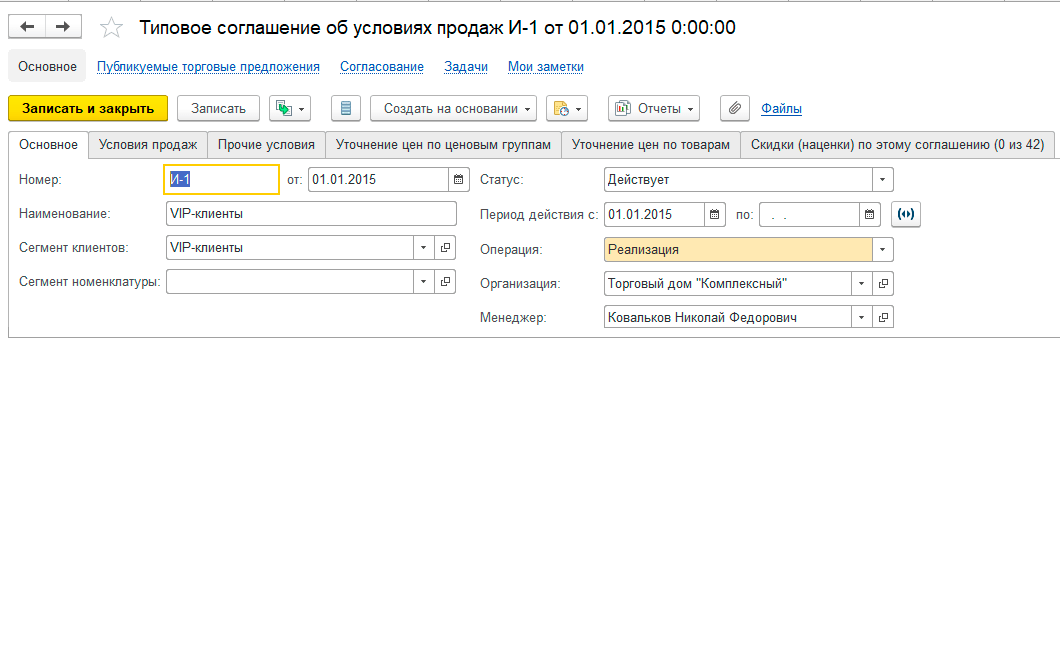The image size is (1060, 649).
Task: Expand the Сегмент клиентов dropdown list
Action: pyautogui.click(x=424, y=247)
